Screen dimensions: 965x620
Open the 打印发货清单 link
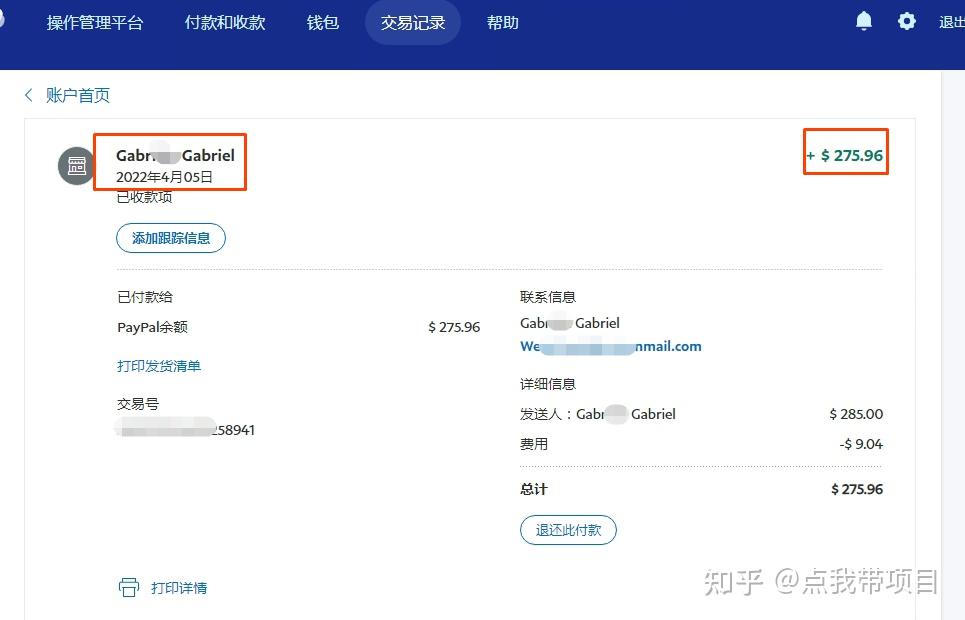[160, 366]
